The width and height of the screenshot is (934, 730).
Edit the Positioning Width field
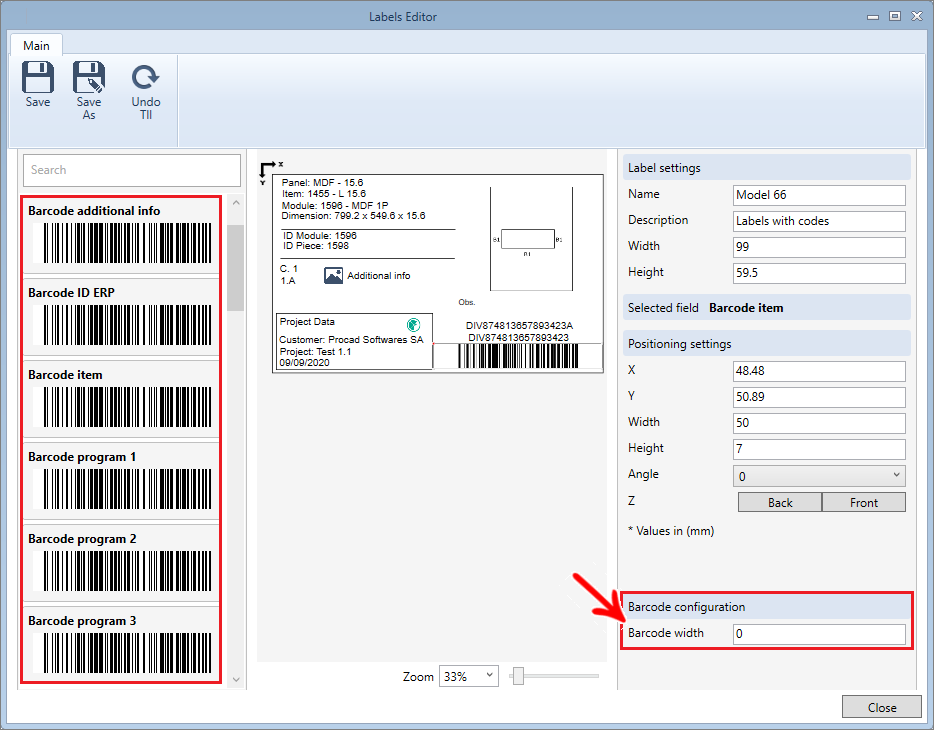819,423
